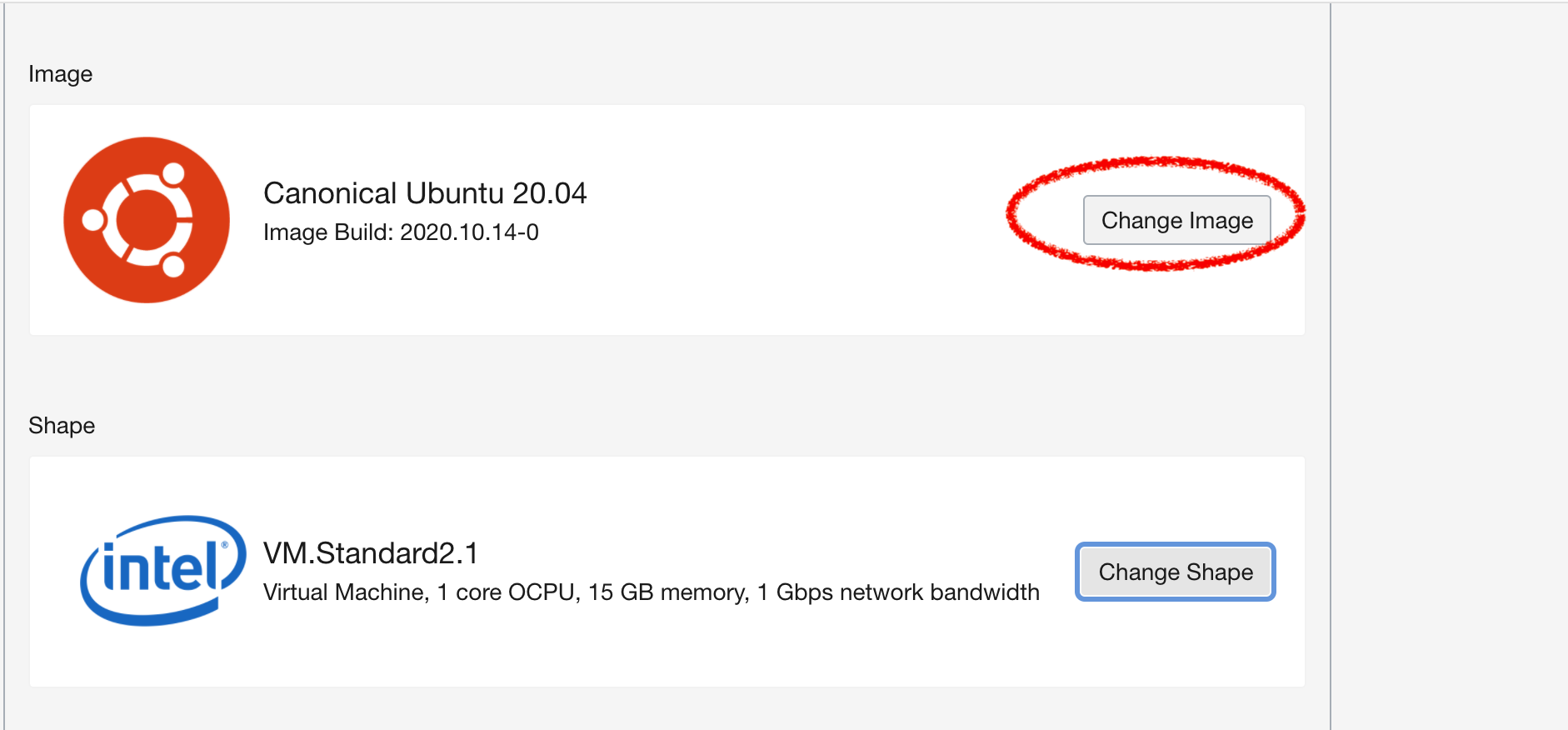
Task: Click the vertical divider line at right
Action: point(1331,367)
